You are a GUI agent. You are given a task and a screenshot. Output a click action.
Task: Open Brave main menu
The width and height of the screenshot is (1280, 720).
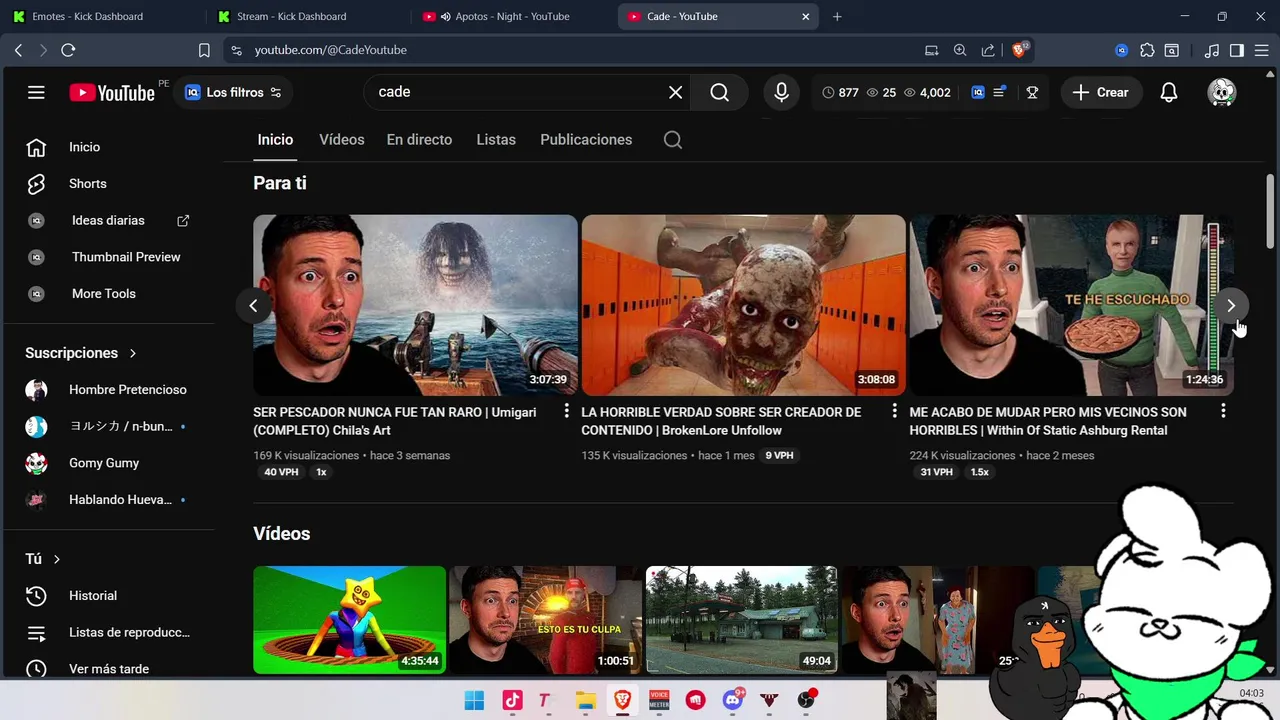[1262, 50]
